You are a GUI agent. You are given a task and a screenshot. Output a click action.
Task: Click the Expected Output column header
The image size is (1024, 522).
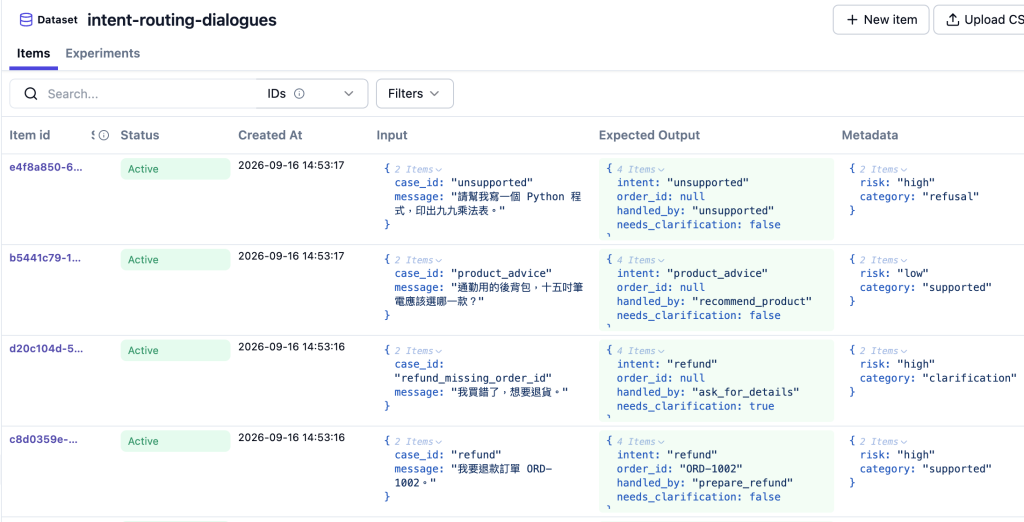tap(649, 135)
